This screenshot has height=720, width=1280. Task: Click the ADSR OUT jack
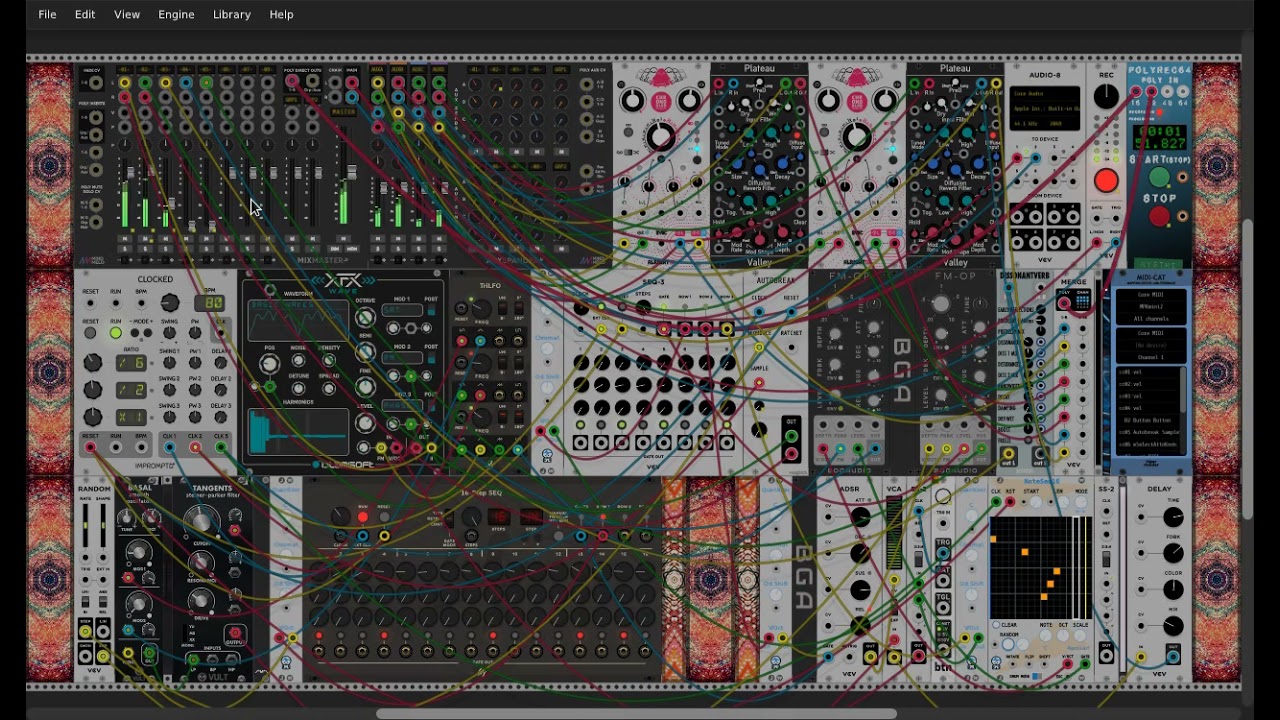tap(870, 656)
